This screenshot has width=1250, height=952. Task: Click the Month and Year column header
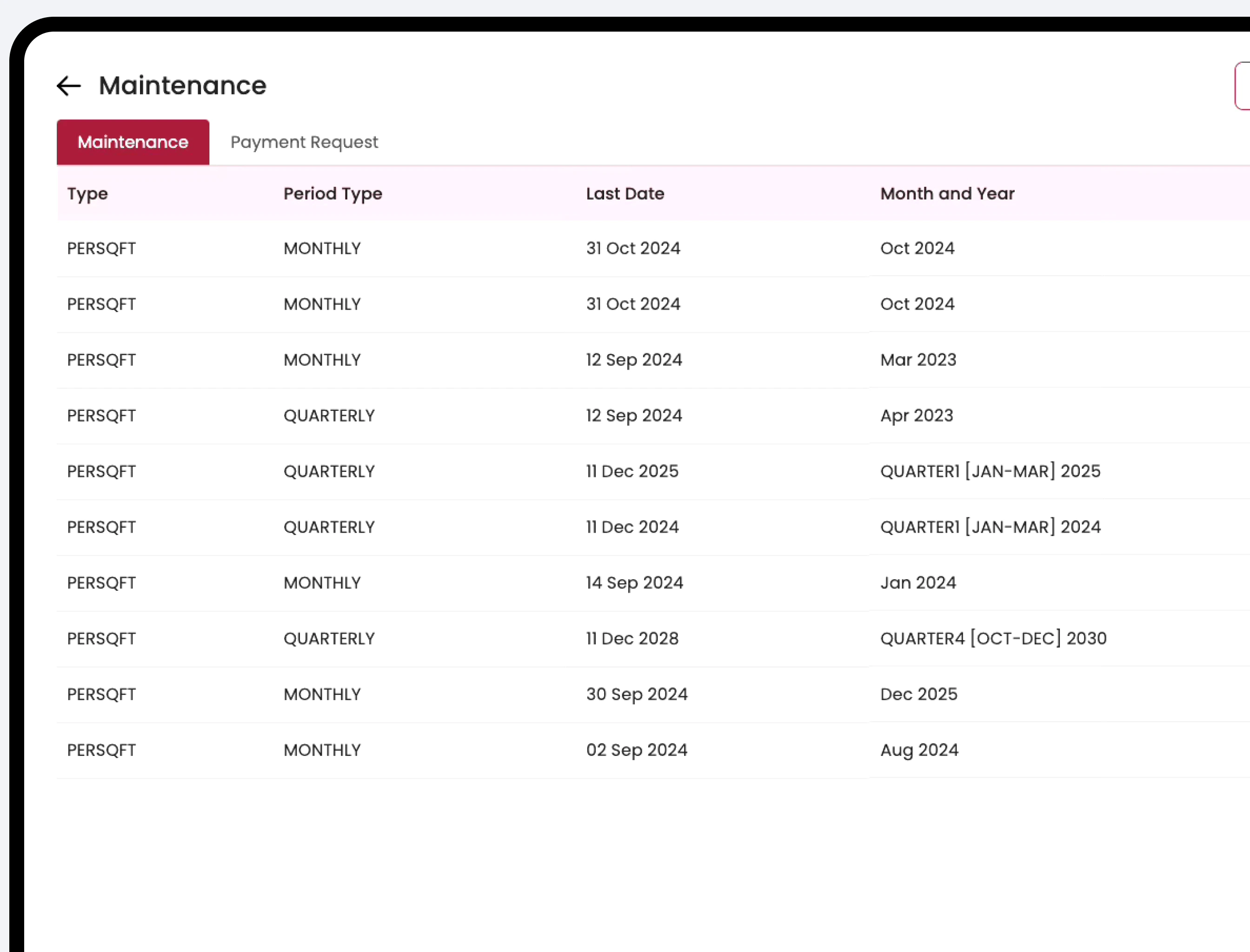coord(947,194)
